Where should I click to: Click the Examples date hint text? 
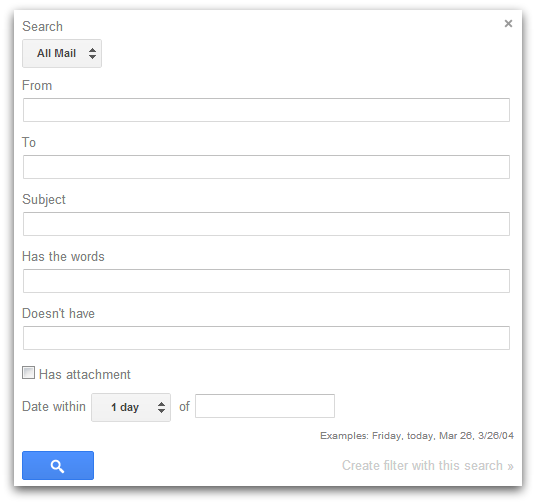click(x=417, y=436)
